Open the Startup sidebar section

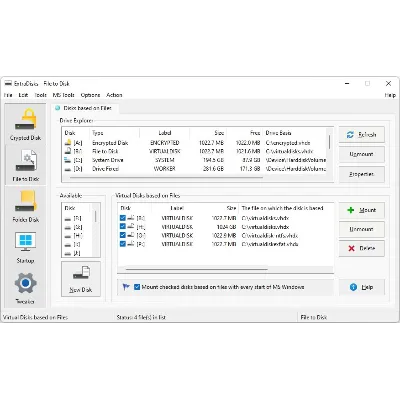click(x=25, y=247)
